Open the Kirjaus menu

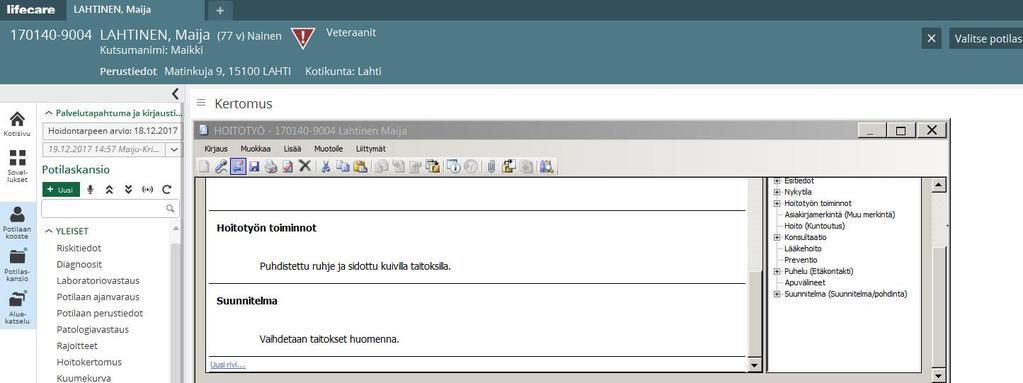pos(215,148)
